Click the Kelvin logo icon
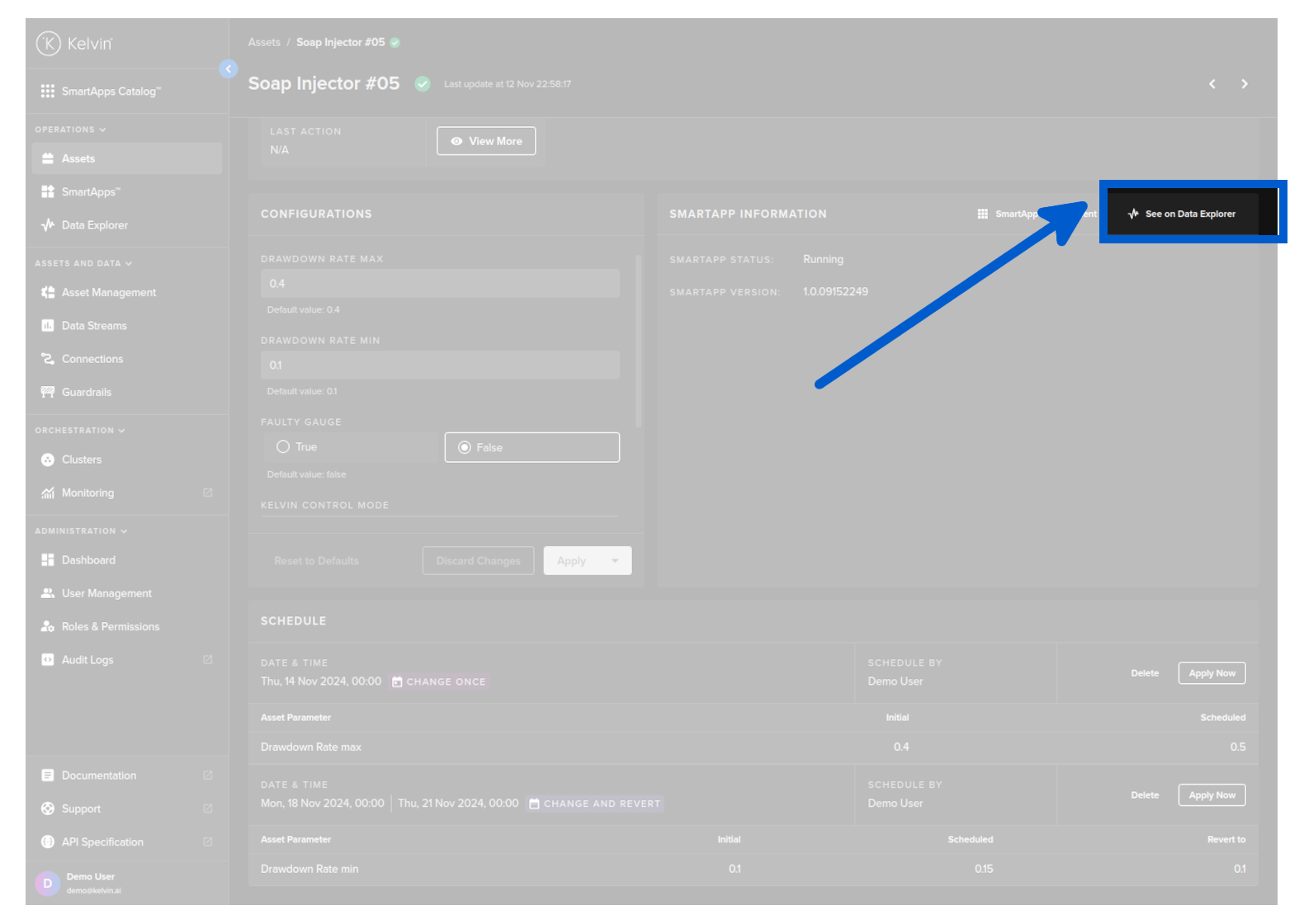1304x924 pixels. click(x=48, y=43)
